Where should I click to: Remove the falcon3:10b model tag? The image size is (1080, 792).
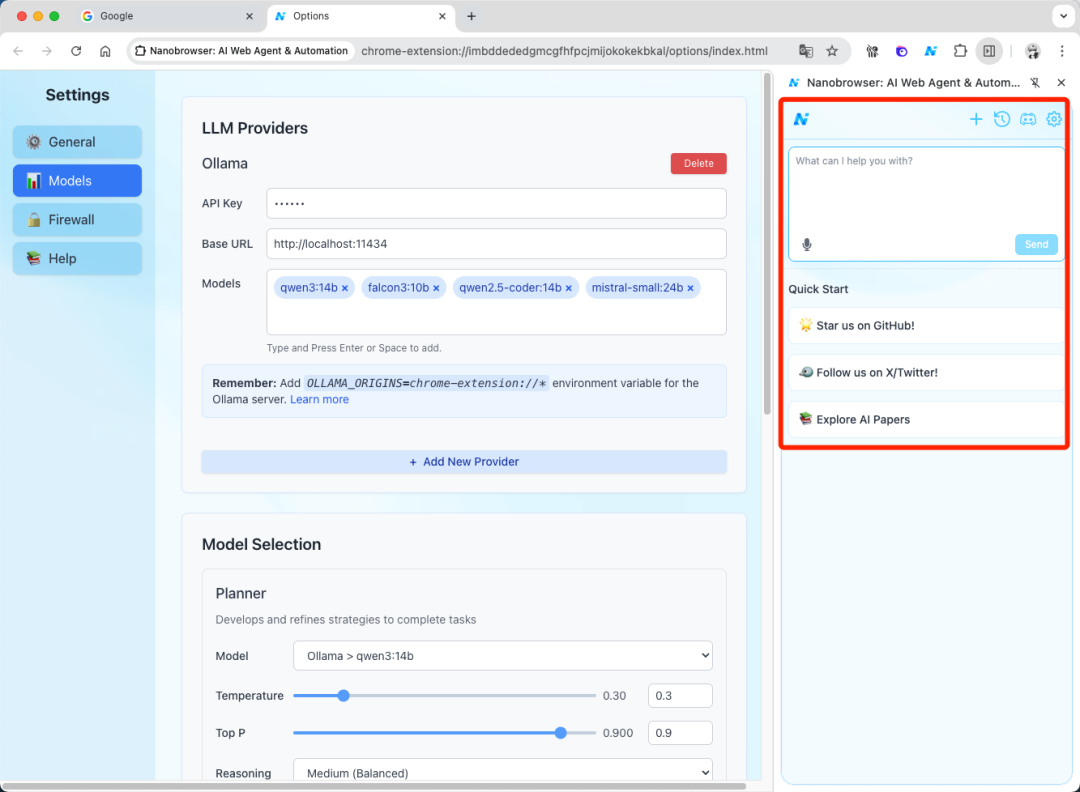tap(436, 288)
